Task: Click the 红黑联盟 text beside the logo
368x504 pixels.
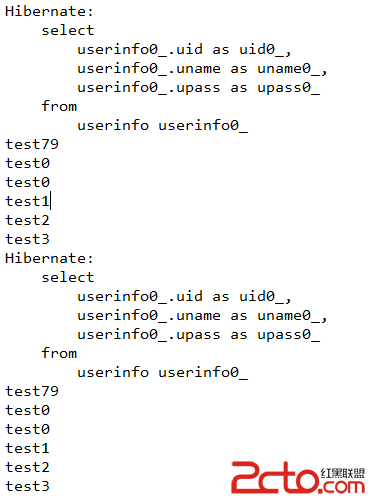Action: [x=343, y=473]
